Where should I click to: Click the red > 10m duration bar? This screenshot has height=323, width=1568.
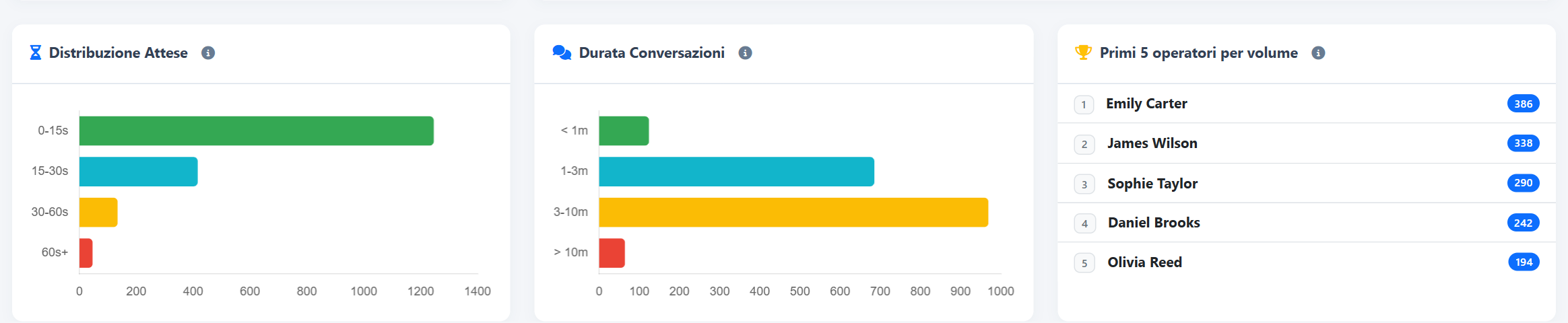coord(612,253)
